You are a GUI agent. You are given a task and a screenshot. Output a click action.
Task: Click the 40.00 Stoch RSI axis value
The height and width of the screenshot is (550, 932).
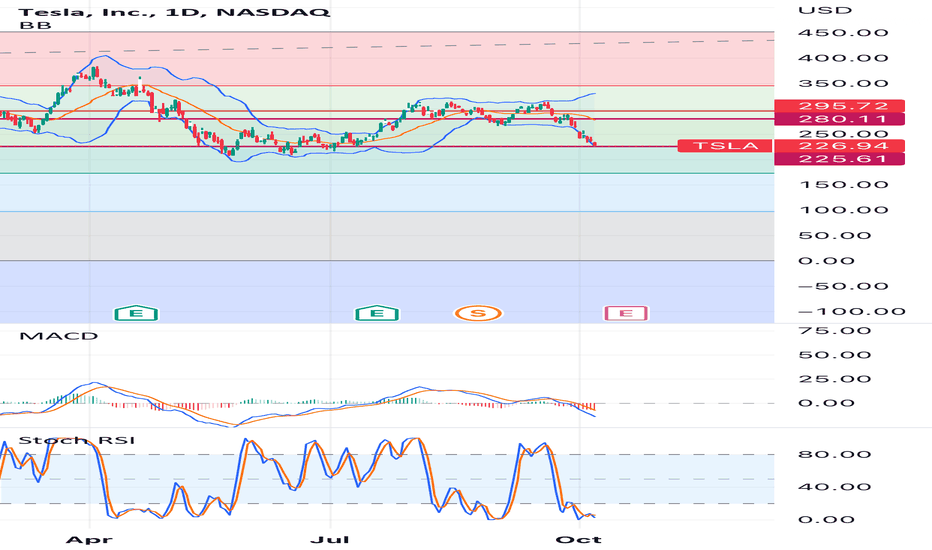pos(835,487)
